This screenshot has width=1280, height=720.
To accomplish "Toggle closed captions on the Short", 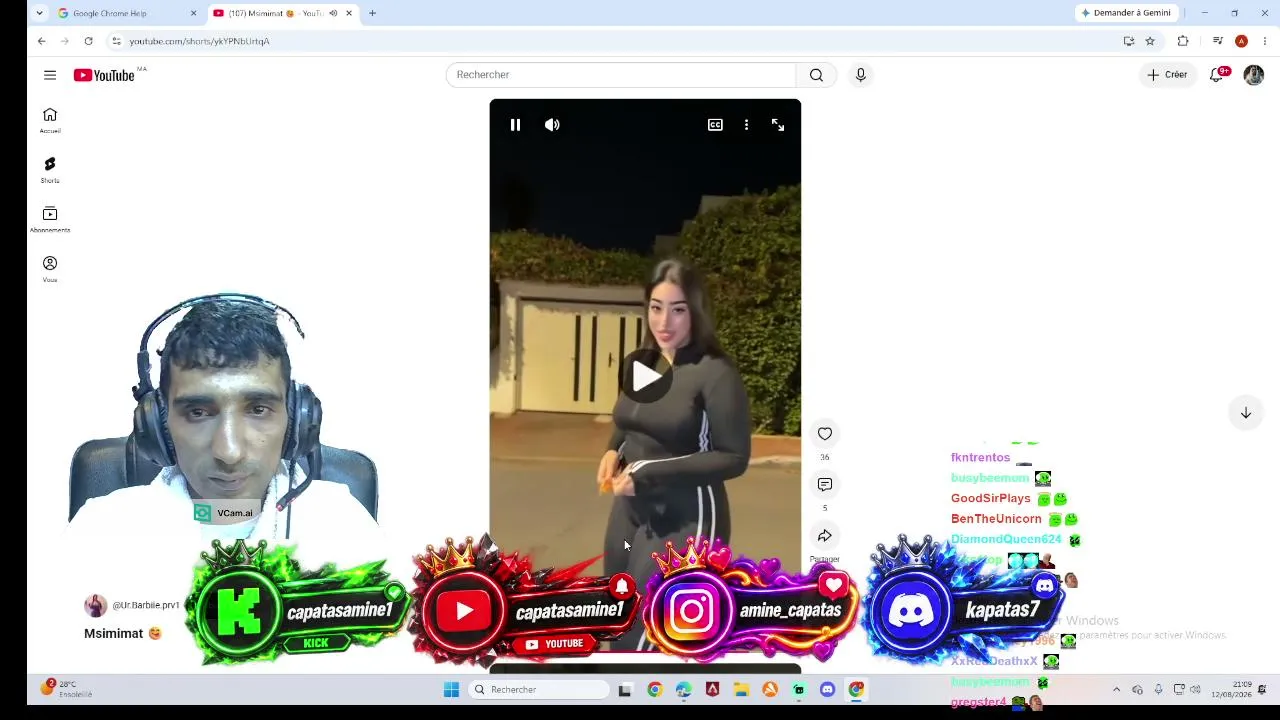I will 715,125.
